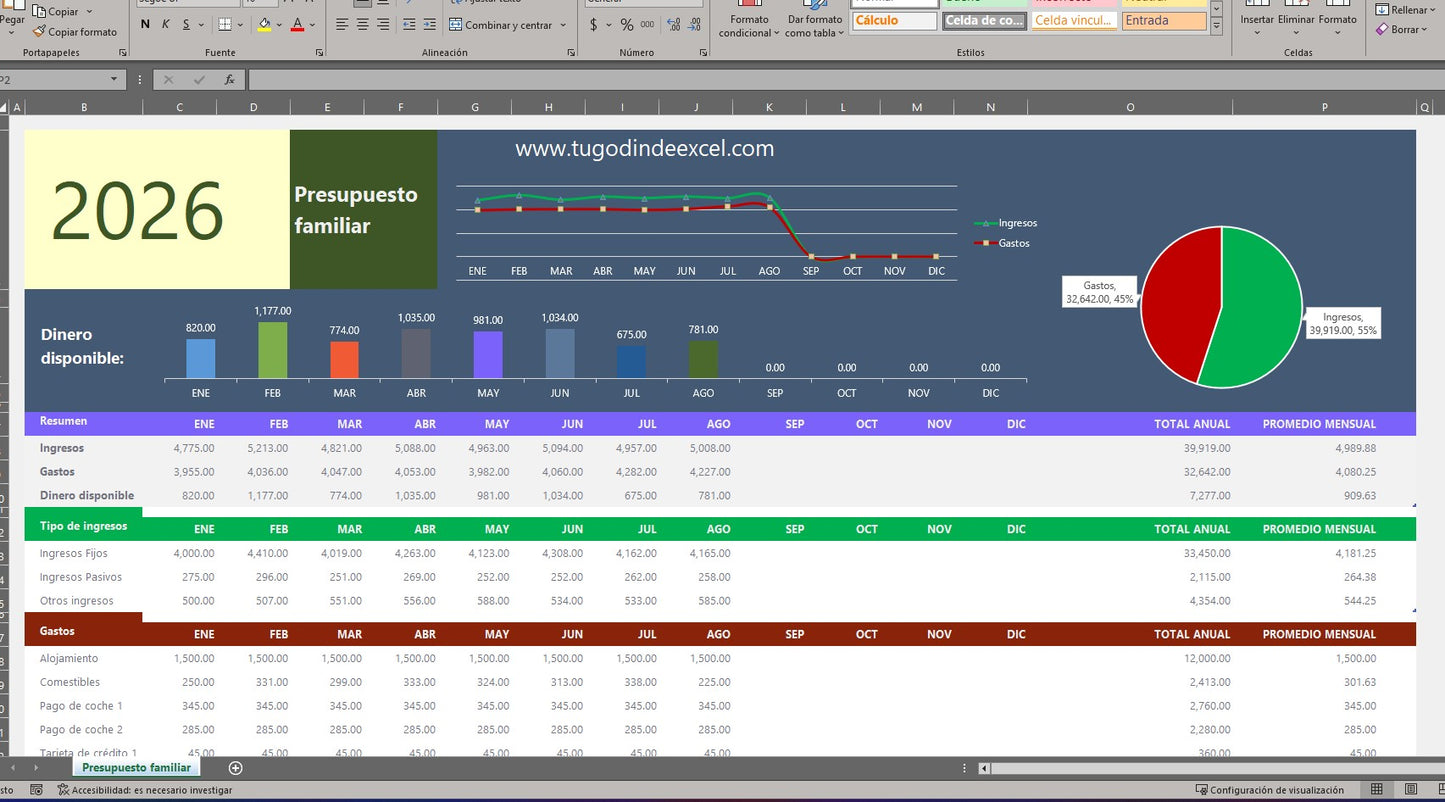This screenshot has width=1445, height=802.
Task: Open Copiar dropdown arrow
Action: [89, 12]
